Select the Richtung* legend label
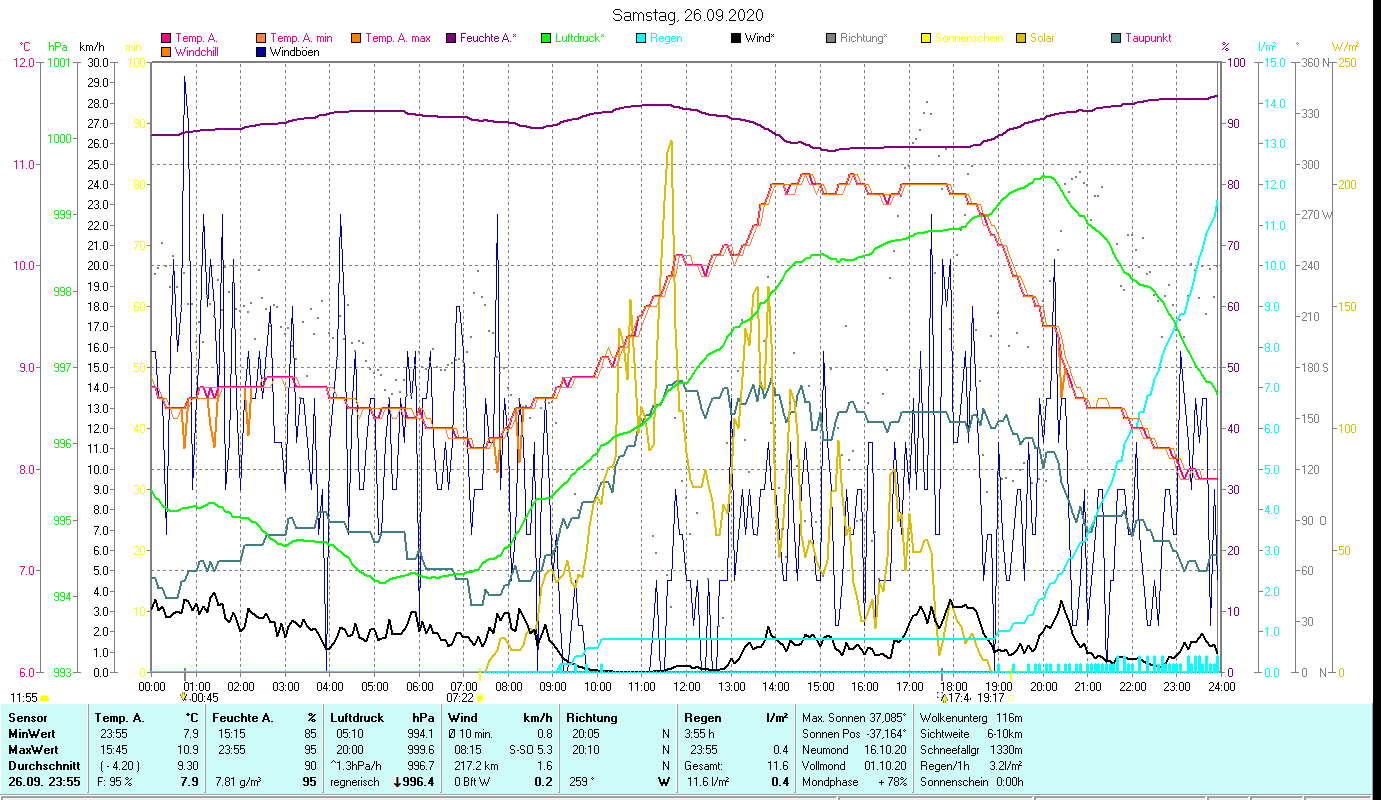 pyautogui.click(x=863, y=38)
